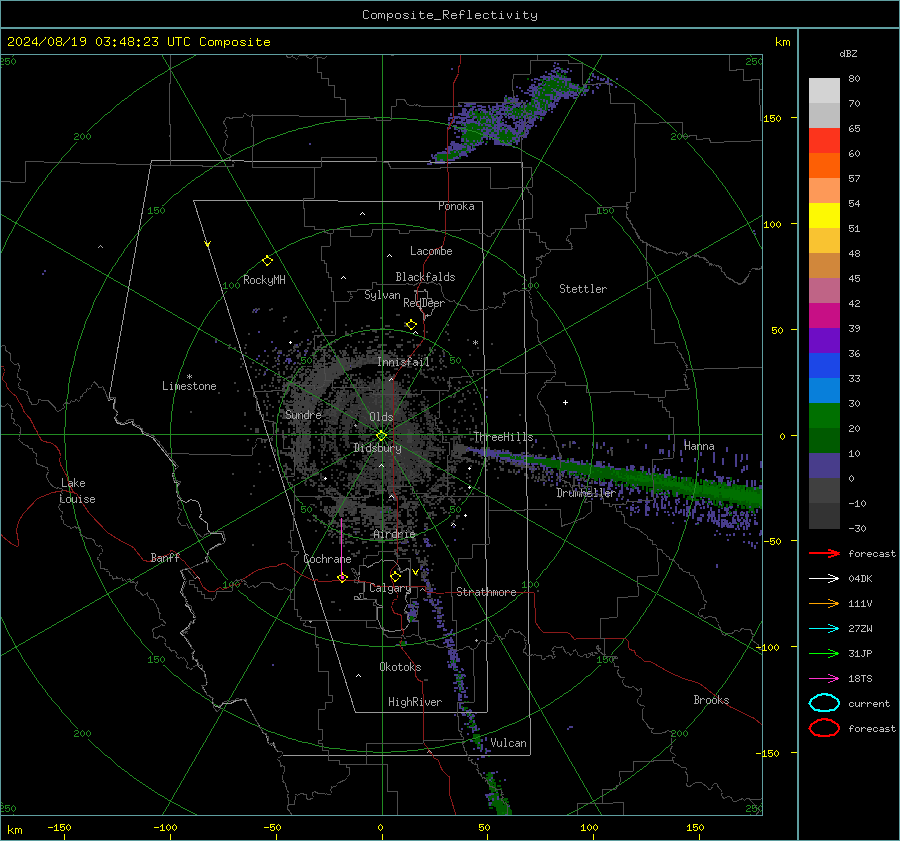Click the Okotoks town label
This screenshot has width=900, height=841.
(x=400, y=667)
